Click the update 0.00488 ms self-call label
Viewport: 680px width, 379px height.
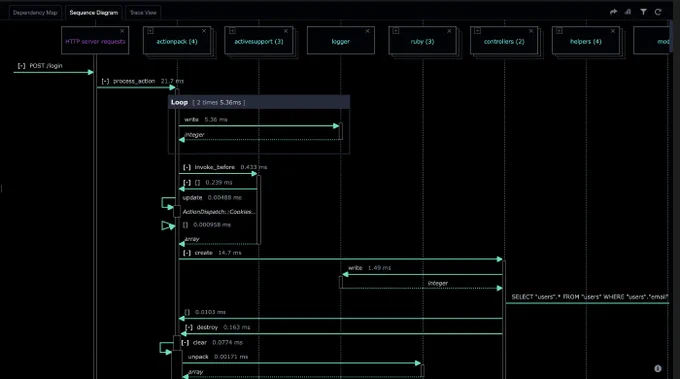212,197
